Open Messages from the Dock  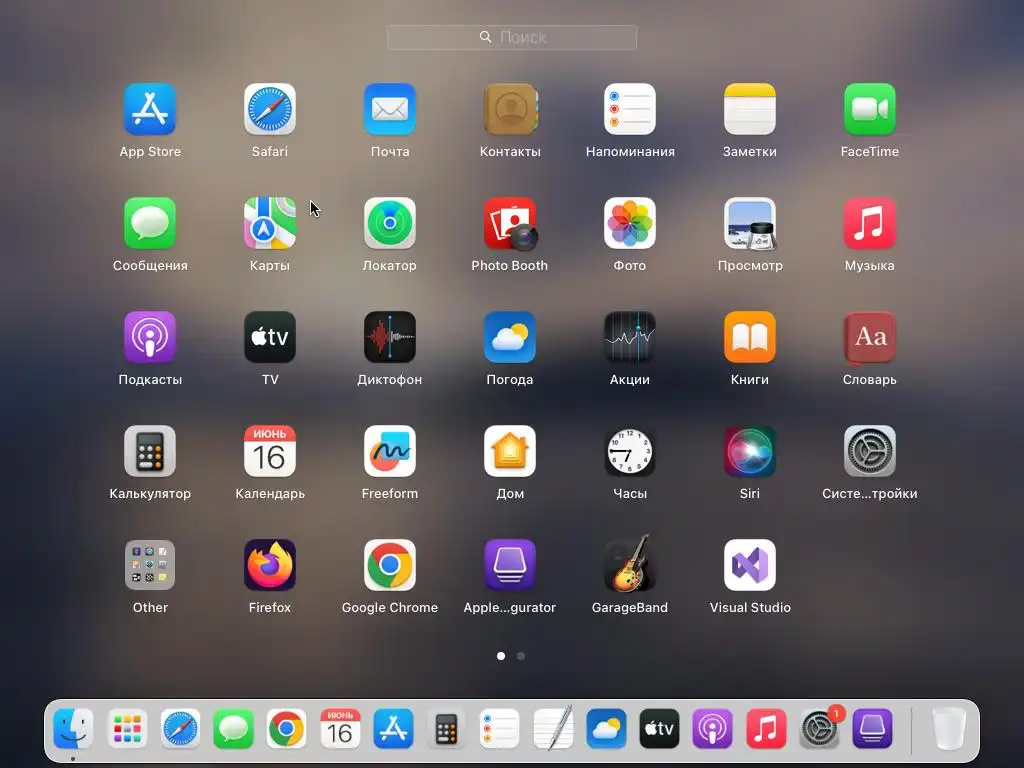233,728
